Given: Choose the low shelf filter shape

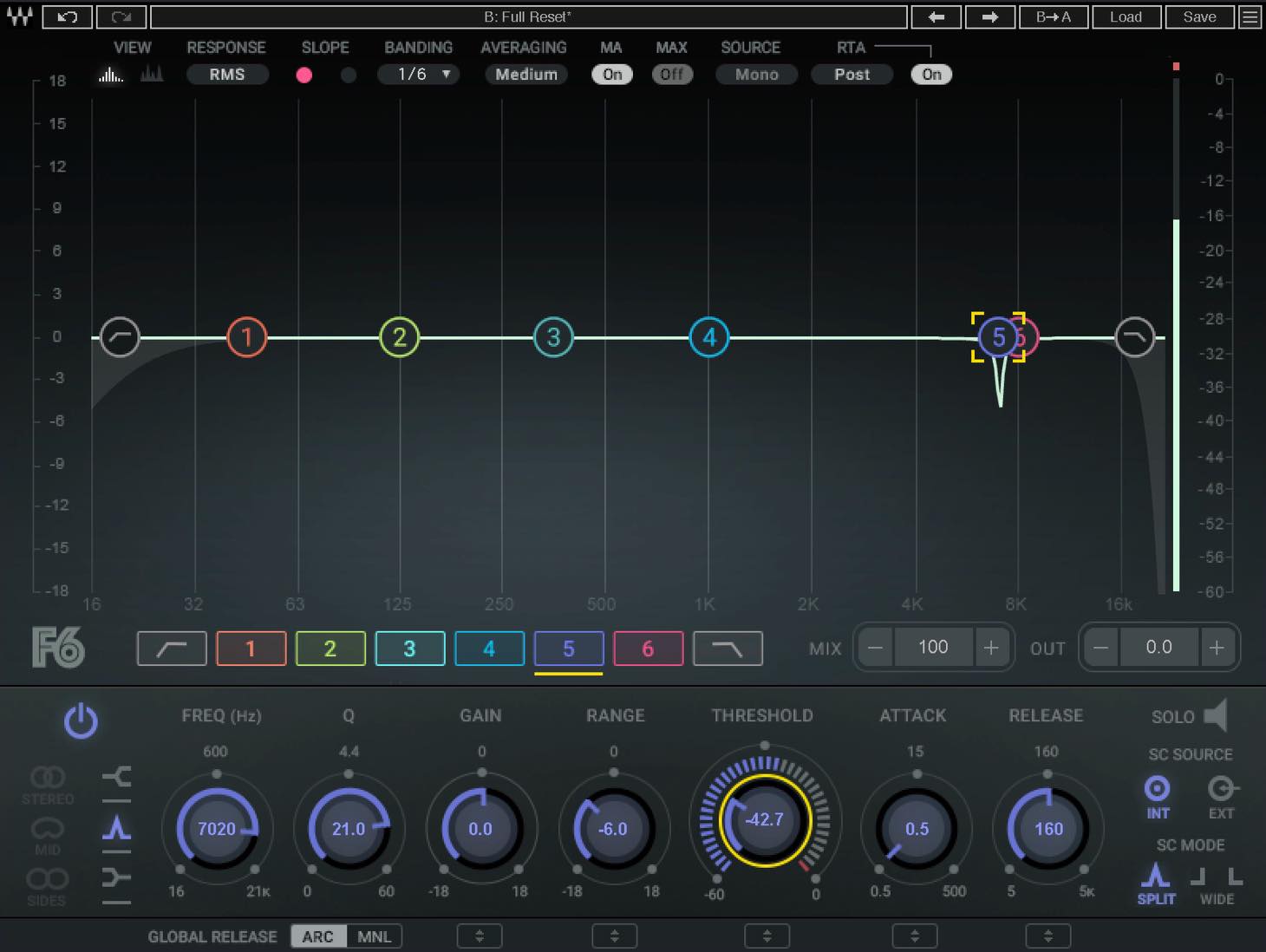Looking at the screenshot, I should pos(117,777).
